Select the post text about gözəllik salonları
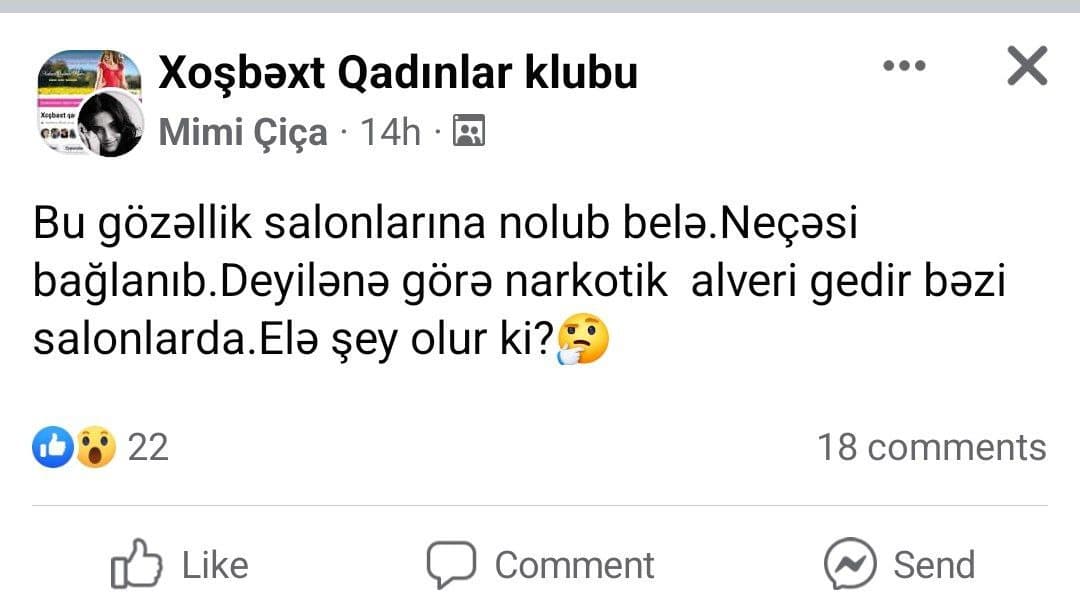 click(519, 281)
